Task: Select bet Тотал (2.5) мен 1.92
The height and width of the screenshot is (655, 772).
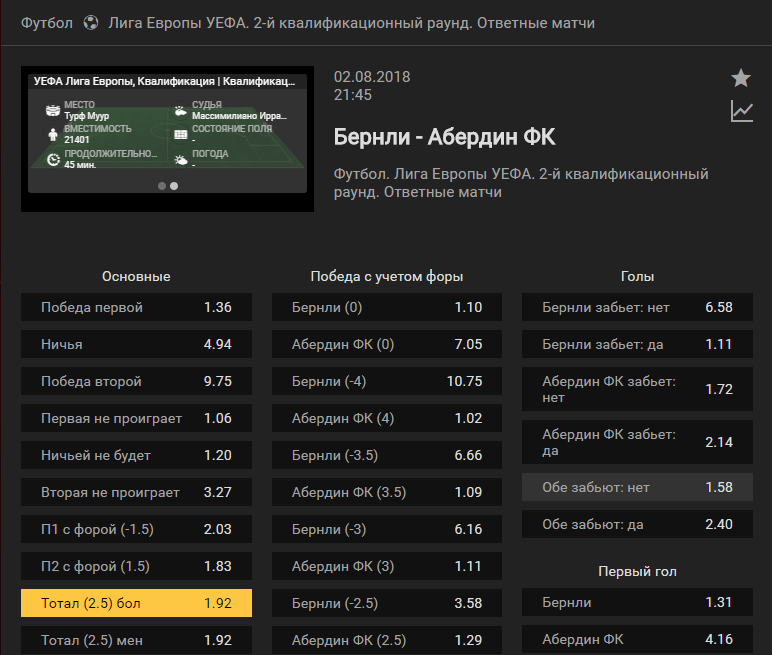Action: coord(136,640)
